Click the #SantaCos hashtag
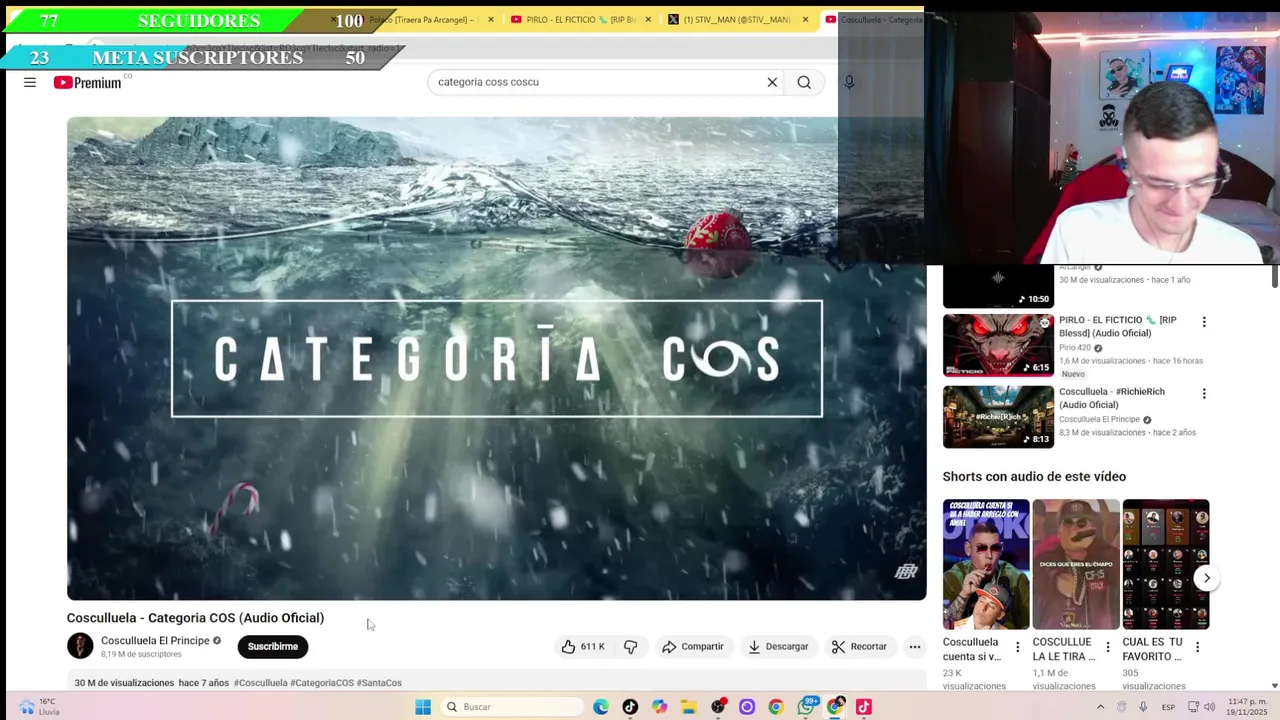The image size is (1280, 720). [379, 683]
